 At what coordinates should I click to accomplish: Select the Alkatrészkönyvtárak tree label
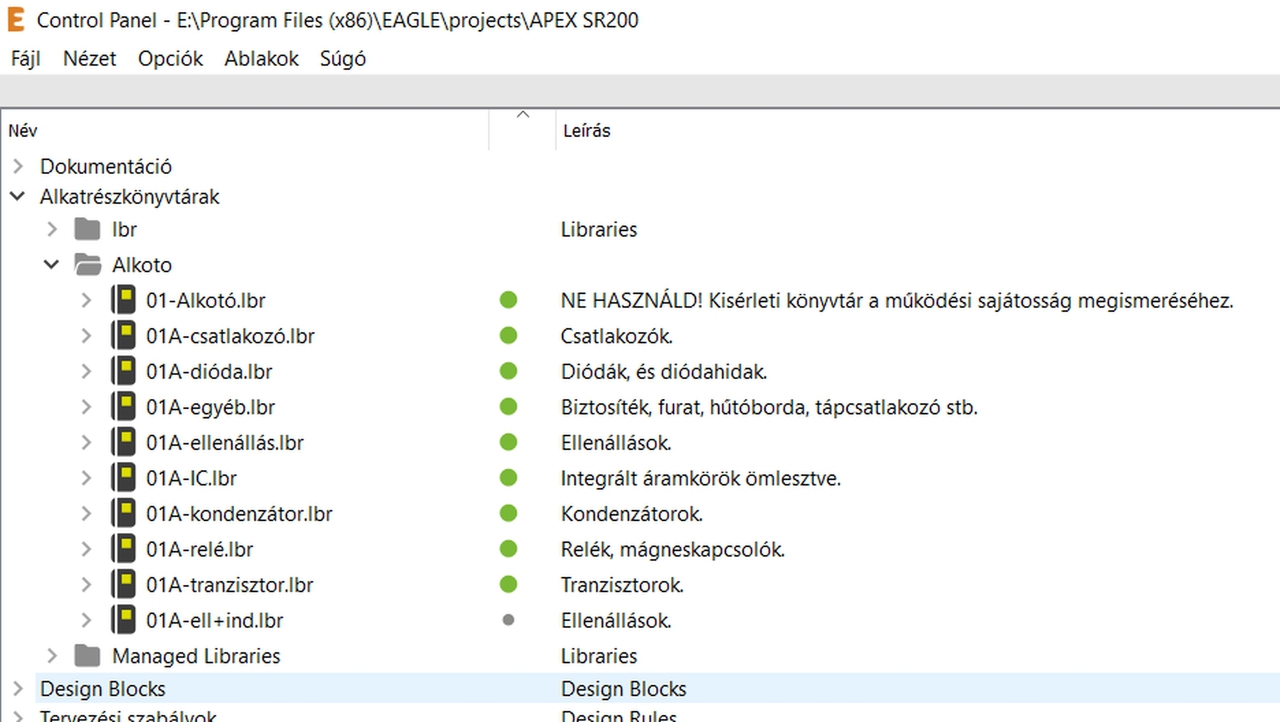[x=130, y=197]
